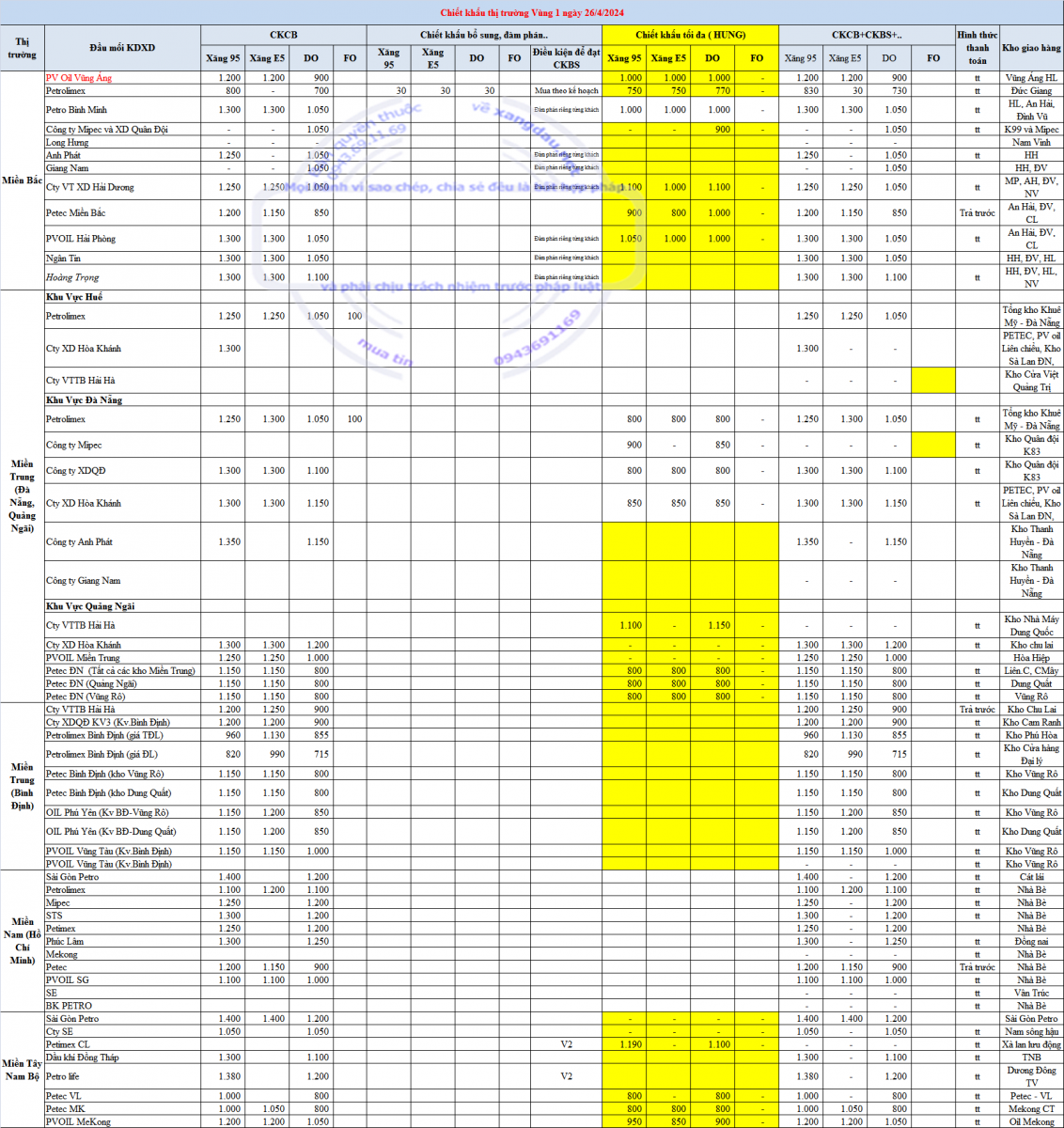Click the 'Đầu mối KDXD' column header

[x=122, y=48]
